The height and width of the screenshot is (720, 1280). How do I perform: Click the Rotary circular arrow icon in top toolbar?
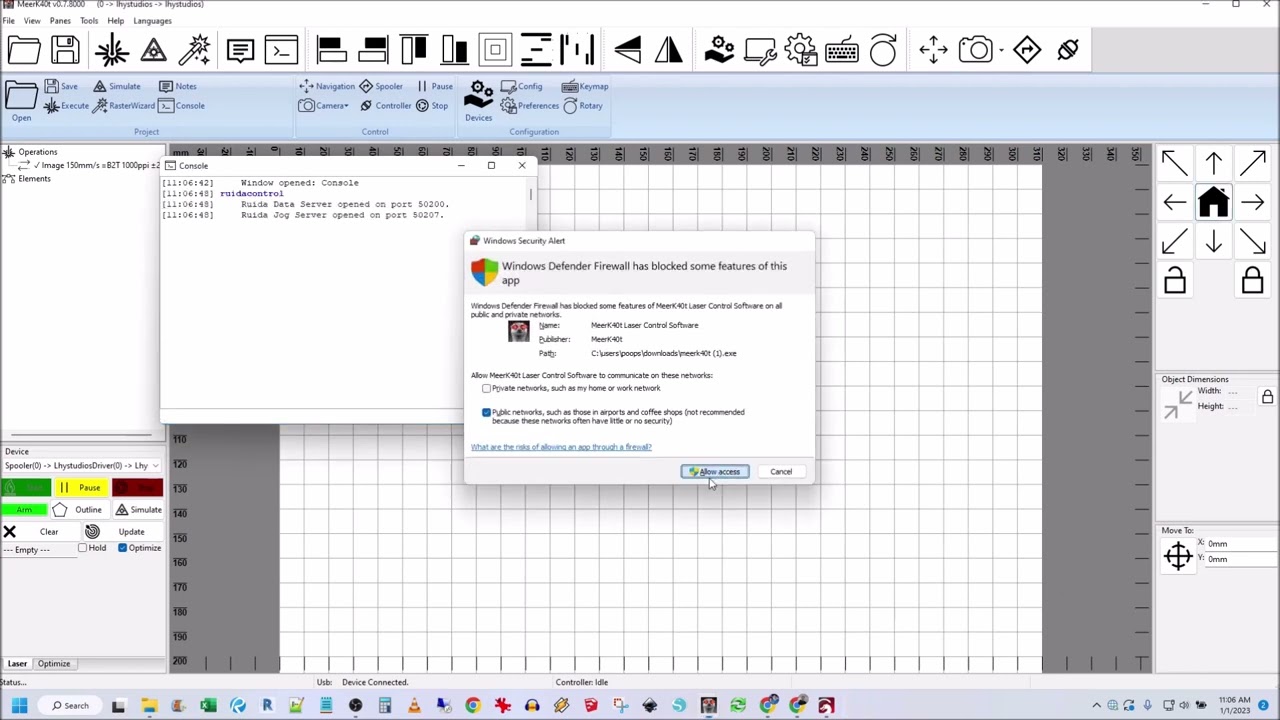(883, 50)
